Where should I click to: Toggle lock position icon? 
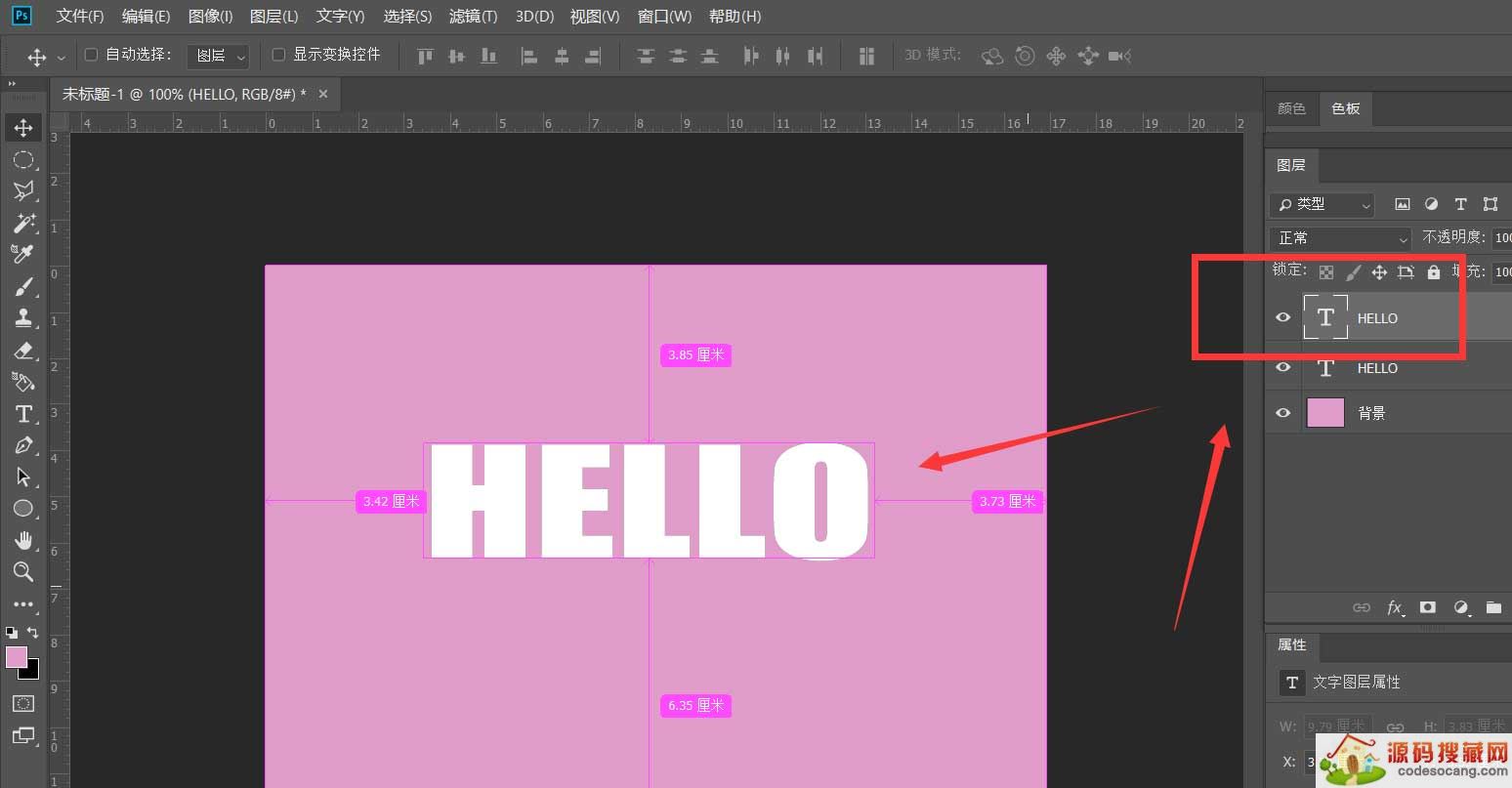[1379, 272]
